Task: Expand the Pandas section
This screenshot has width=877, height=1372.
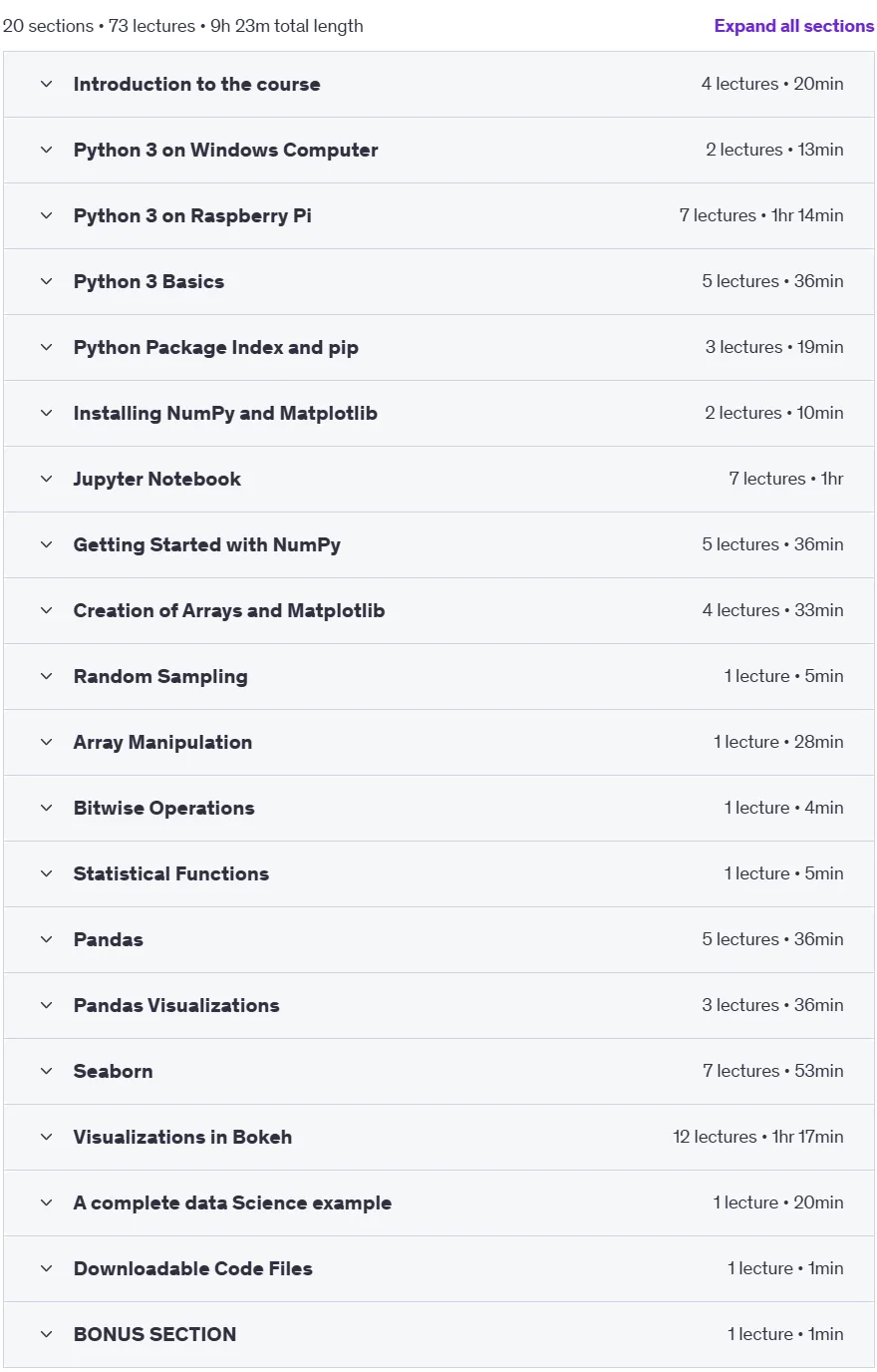Action: pyautogui.click(x=438, y=940)
